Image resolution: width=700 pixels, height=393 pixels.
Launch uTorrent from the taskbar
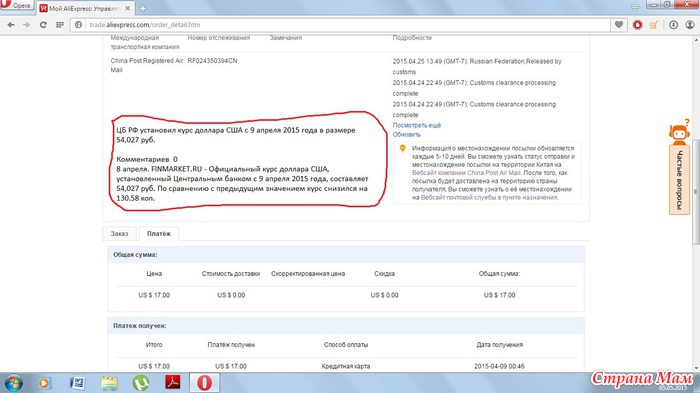point(141,383)
